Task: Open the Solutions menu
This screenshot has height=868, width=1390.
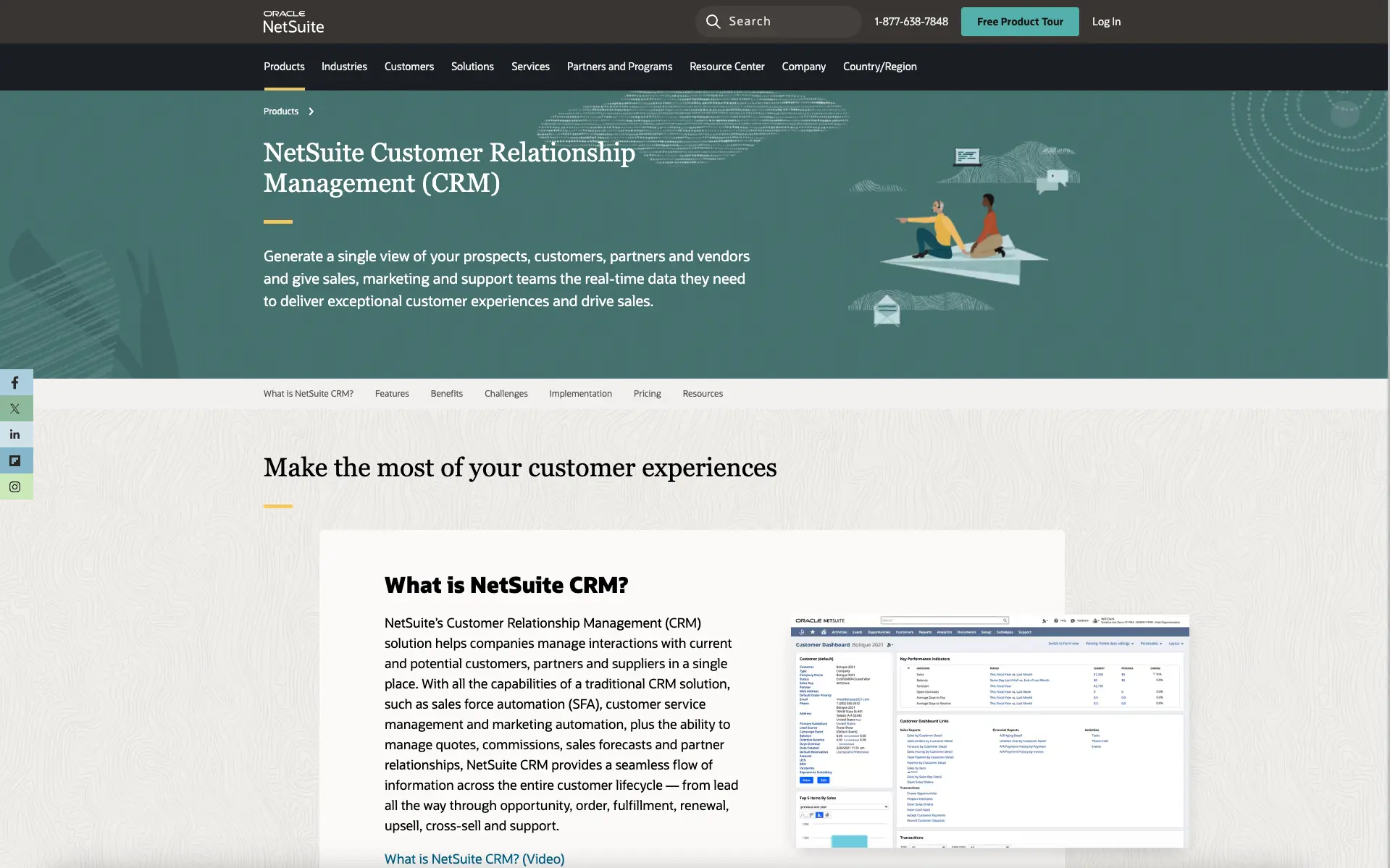Action: [472, 67]
